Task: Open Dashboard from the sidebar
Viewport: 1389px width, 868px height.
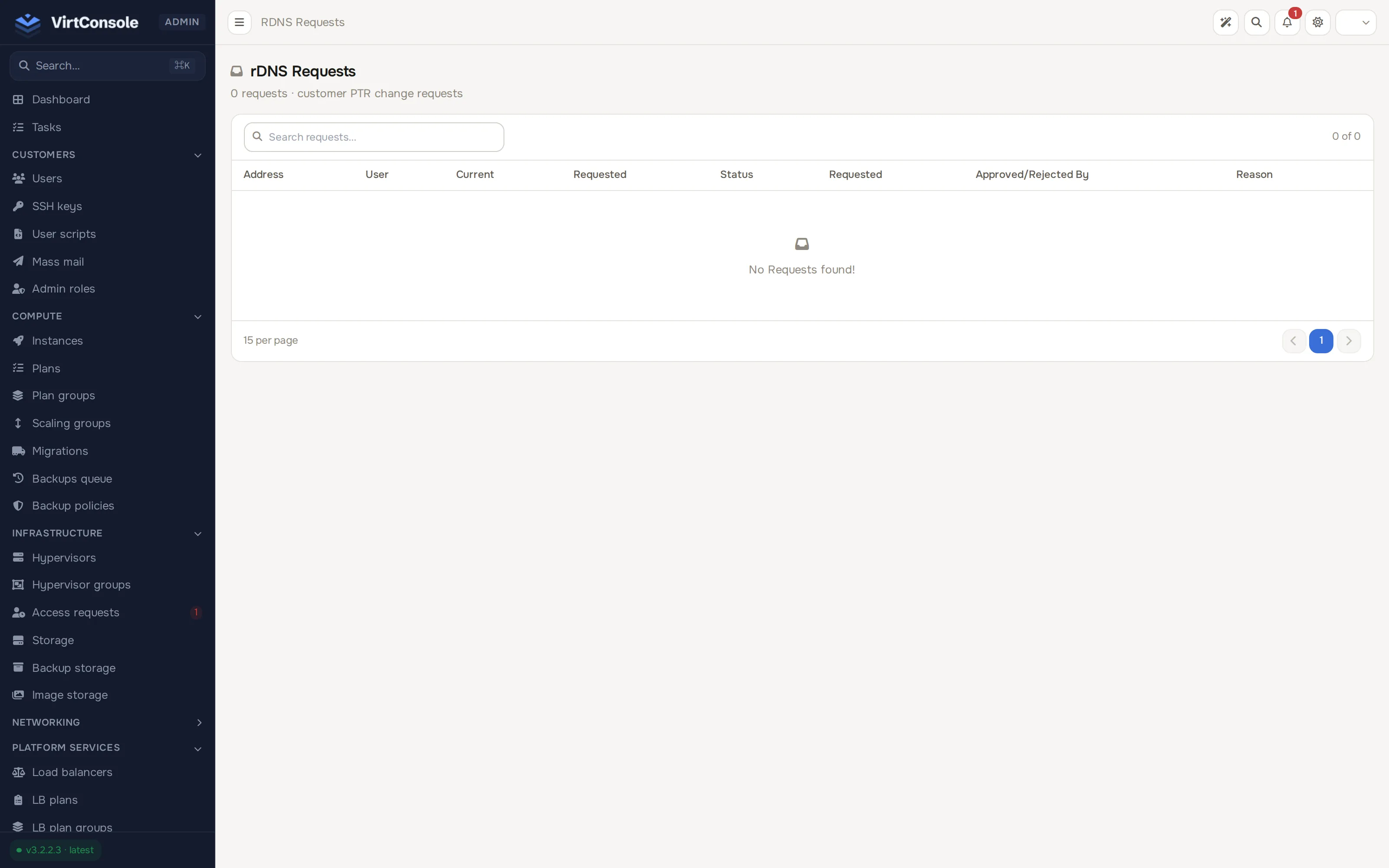Action: pyautogui.click(x=107, y=99)
